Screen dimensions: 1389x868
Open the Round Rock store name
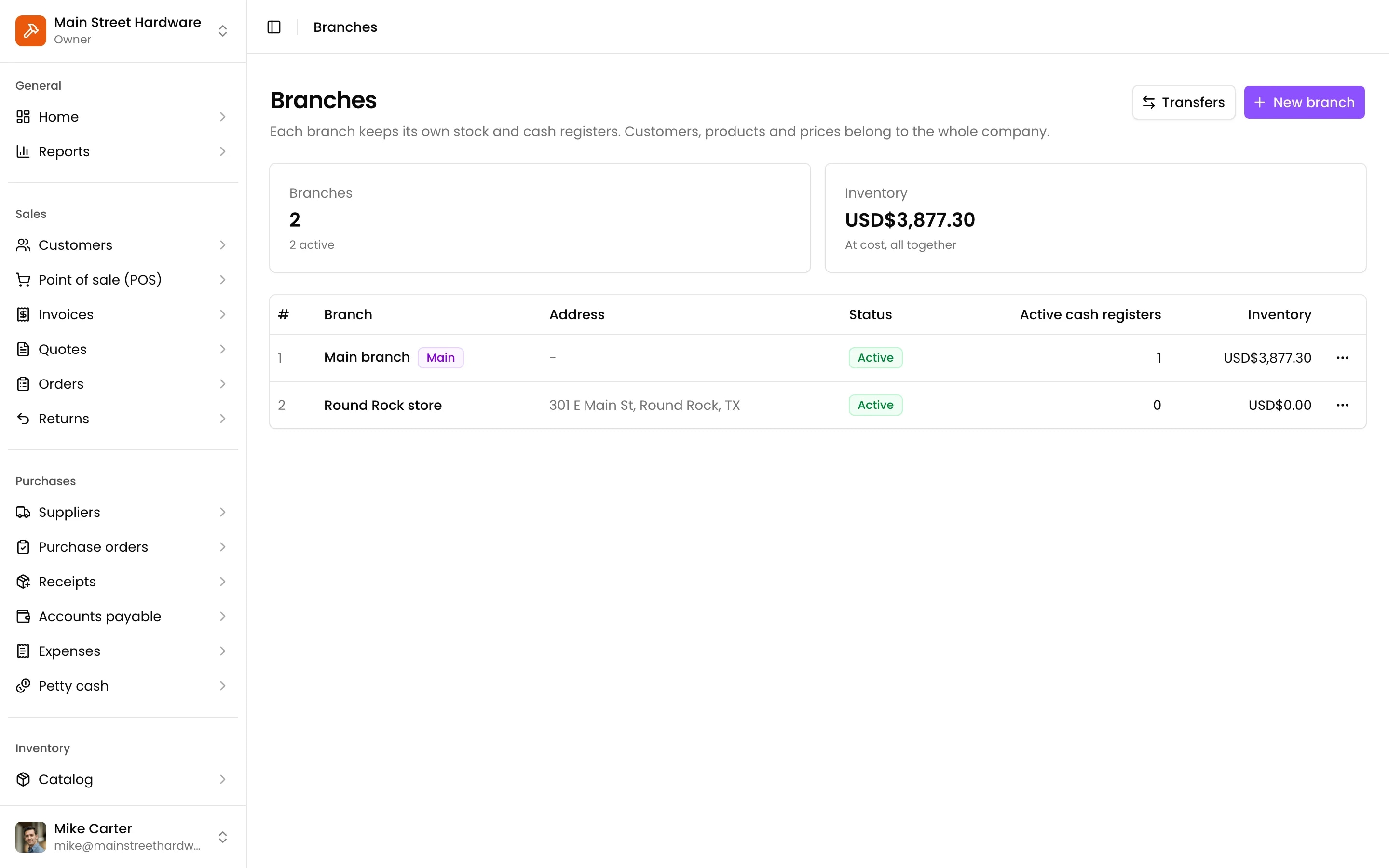coord(383,405)
